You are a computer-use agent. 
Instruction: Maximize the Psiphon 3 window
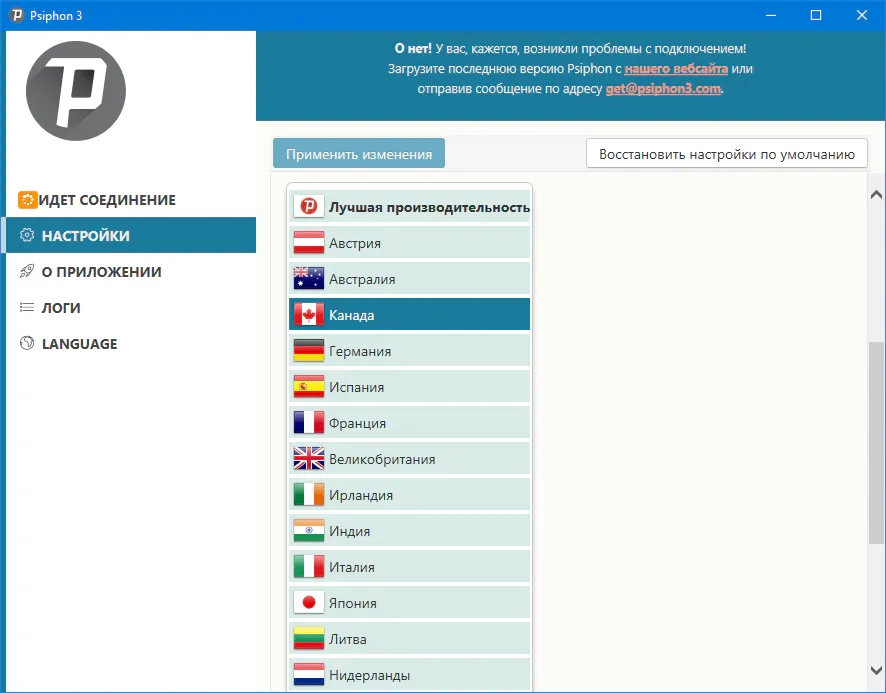coord(816,15)
